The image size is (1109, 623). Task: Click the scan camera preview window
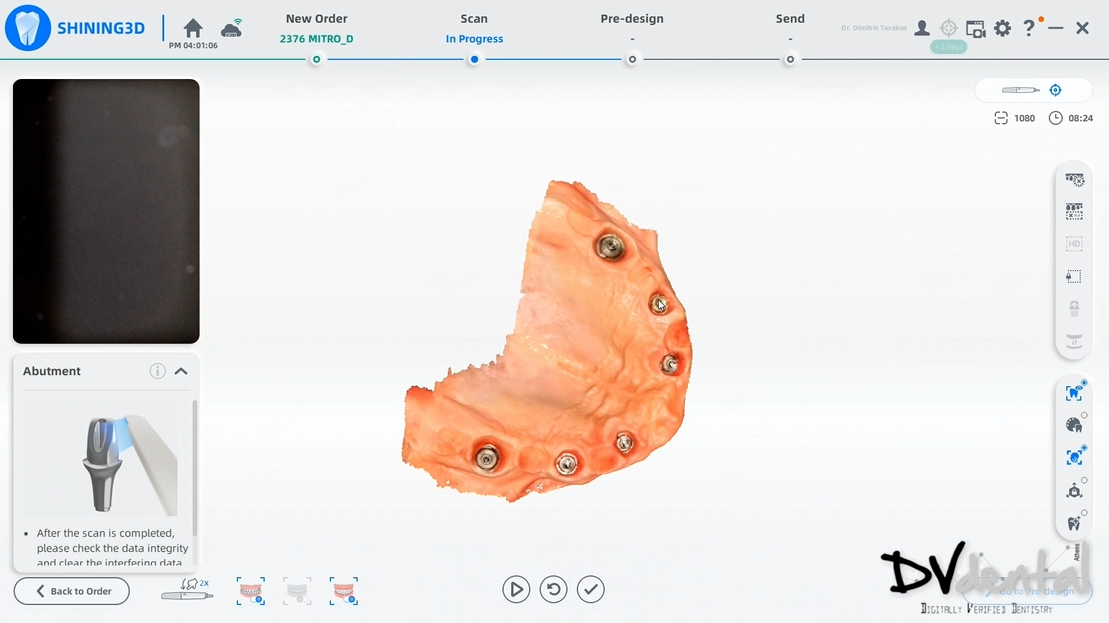pyautogui.click(x=106, y=211)
